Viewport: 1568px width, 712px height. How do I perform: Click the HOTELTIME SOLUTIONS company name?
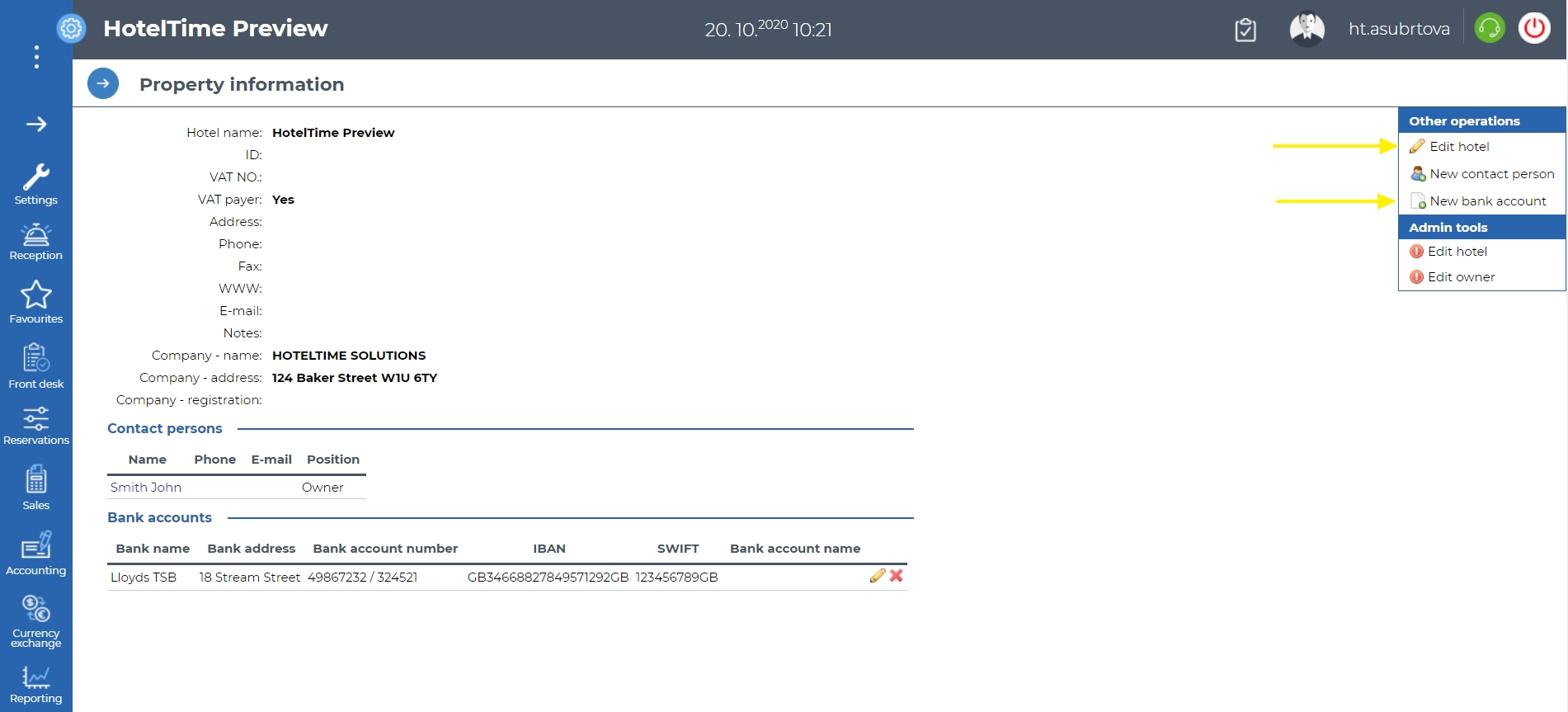pyautogui.click(x=349, y=355)
